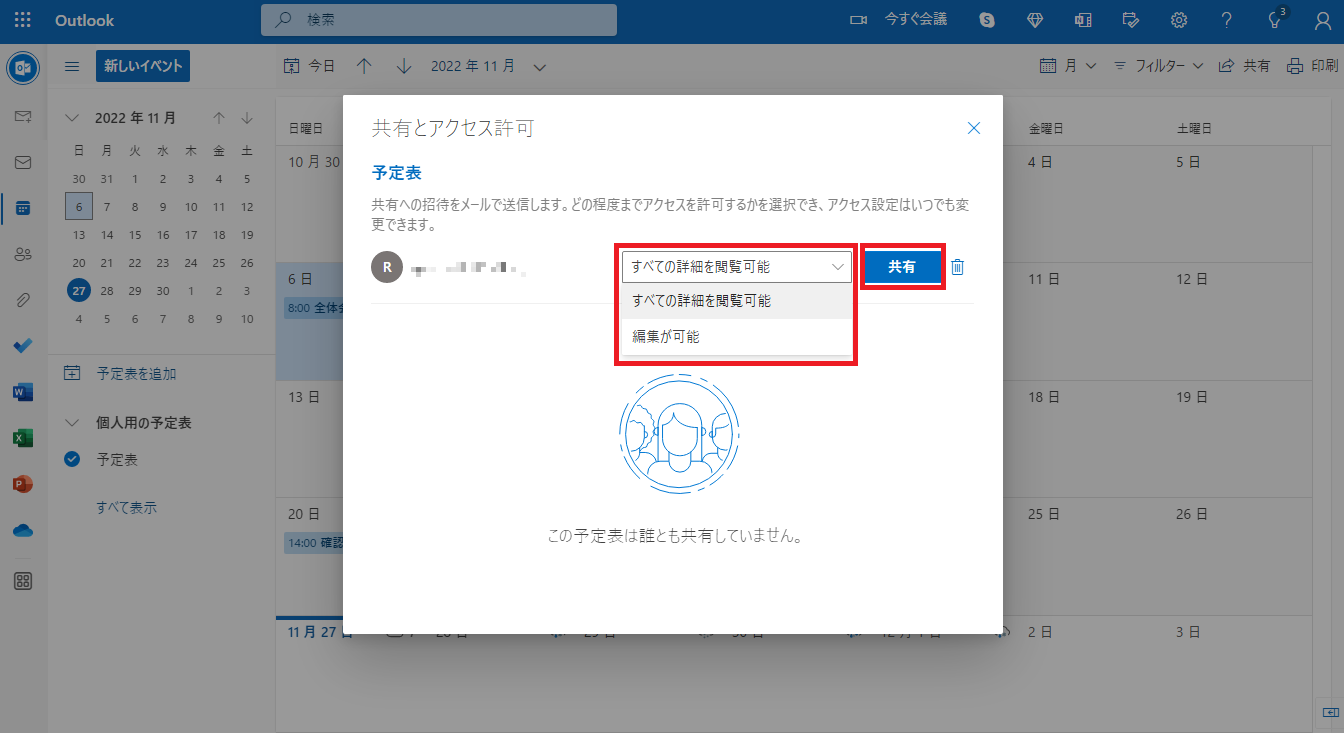Collapse the 個人用の予定表 section
Screen dimensions: 1344x733
pyautogui.click(x=71, y=423)
